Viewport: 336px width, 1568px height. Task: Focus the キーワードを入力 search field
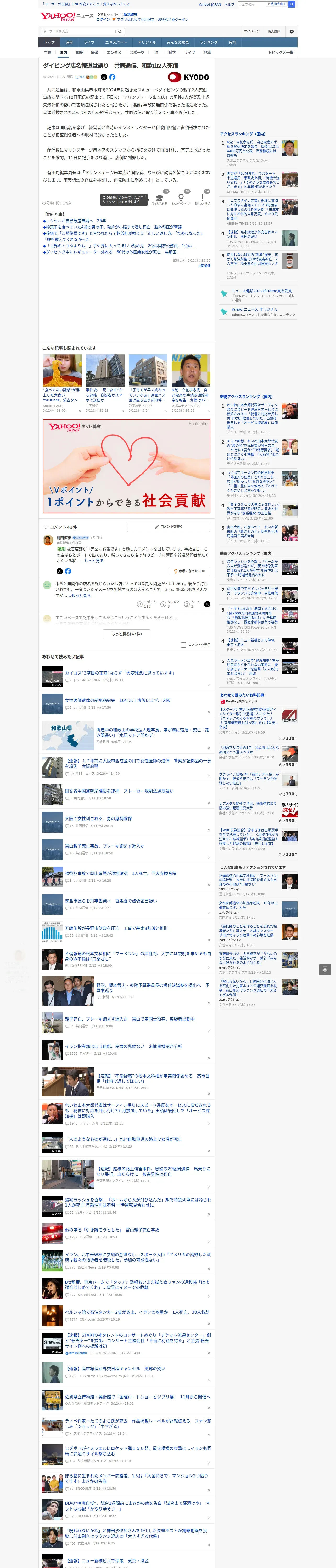pos(79,32)
